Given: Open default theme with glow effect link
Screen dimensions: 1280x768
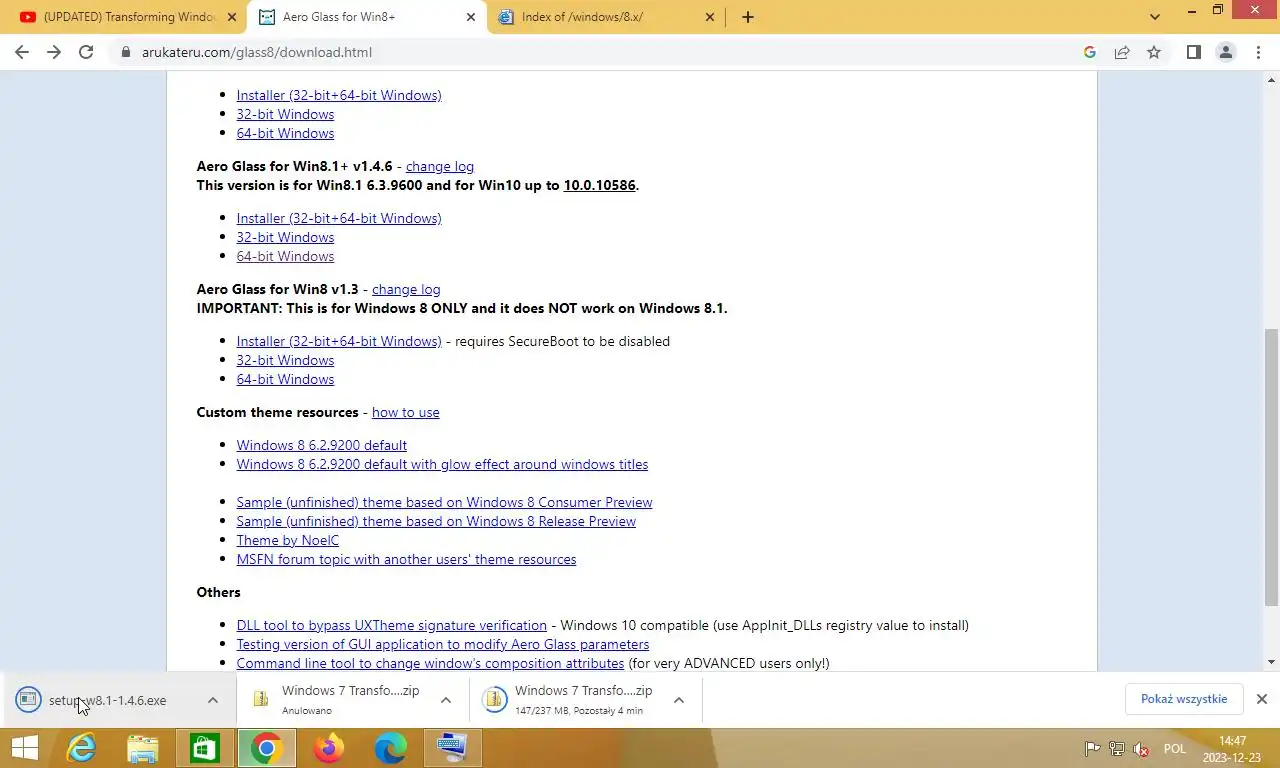Looking at the screenshot, I should (442, 464).
